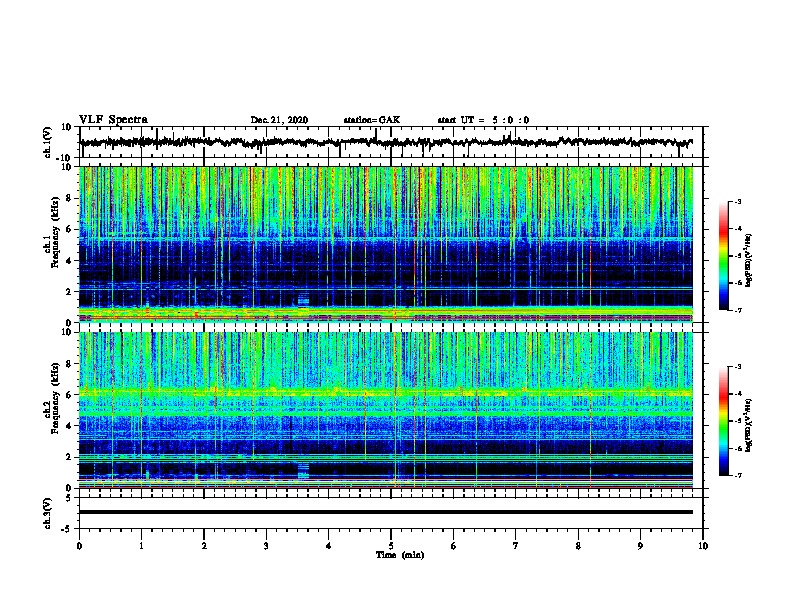Click the "-7" label below ch.2 color bar
This screenshot has width=792, height=612.
737,475
